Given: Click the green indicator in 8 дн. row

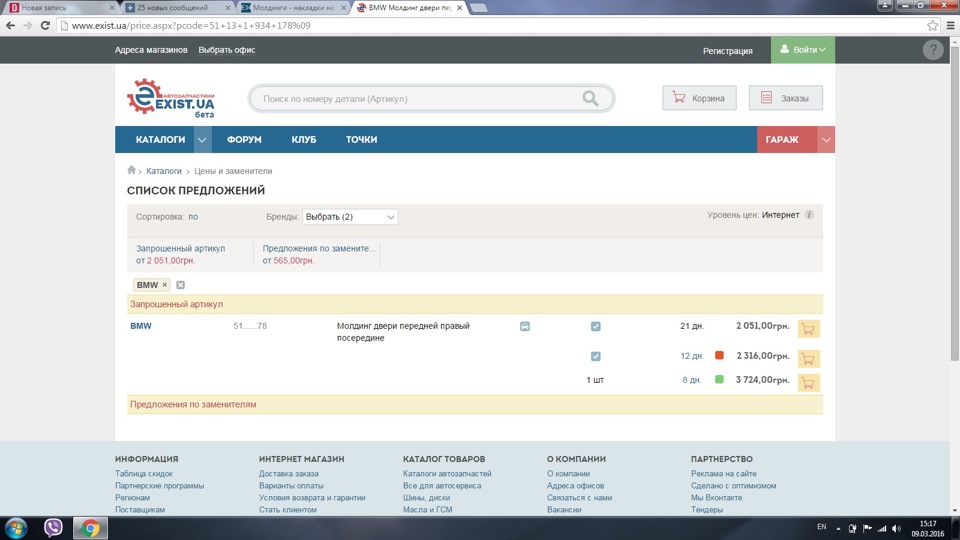Looking at the screenshot, I should point(719,379).
